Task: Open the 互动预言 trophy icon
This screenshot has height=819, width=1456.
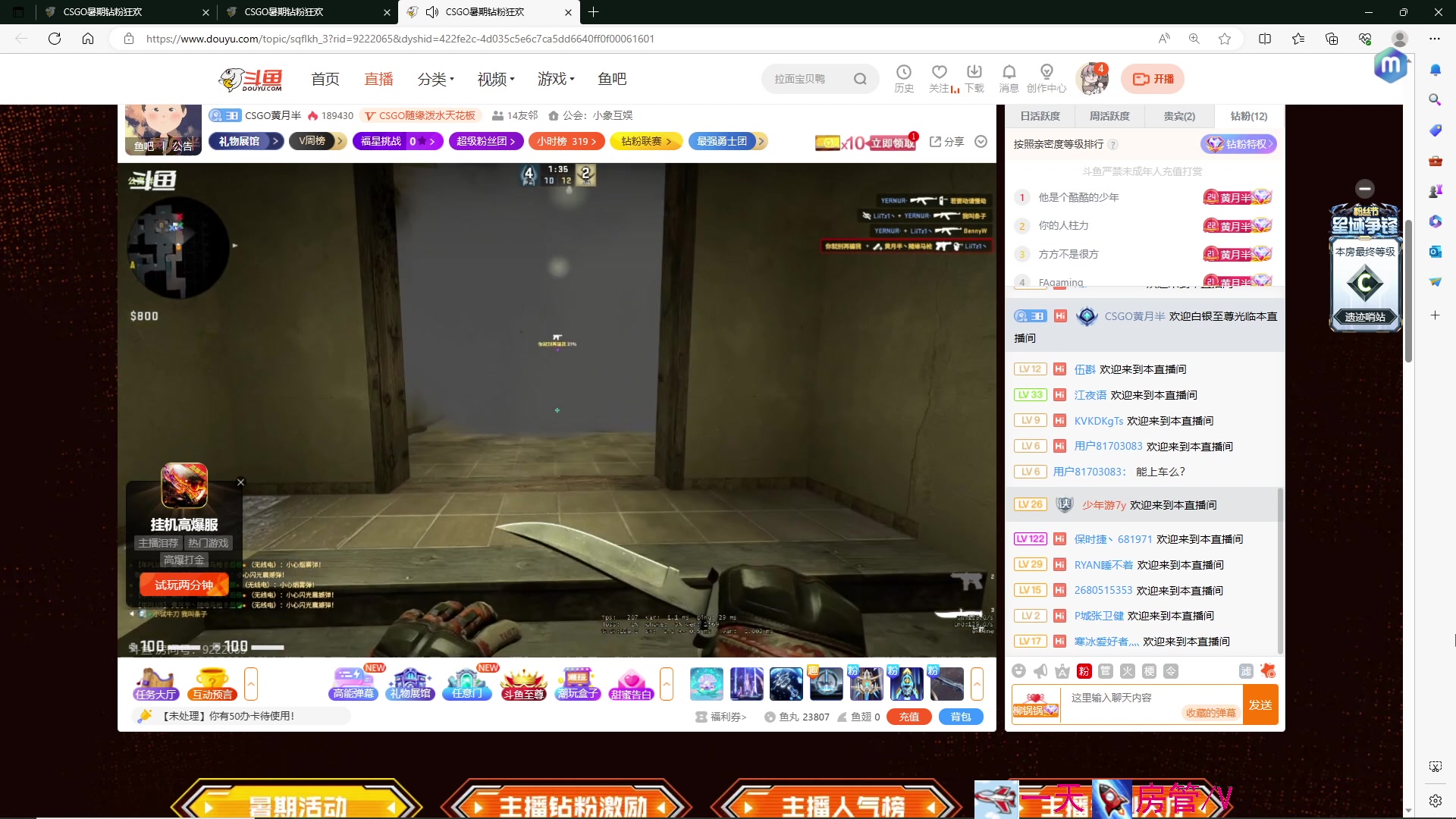Action: coord(212,684)
